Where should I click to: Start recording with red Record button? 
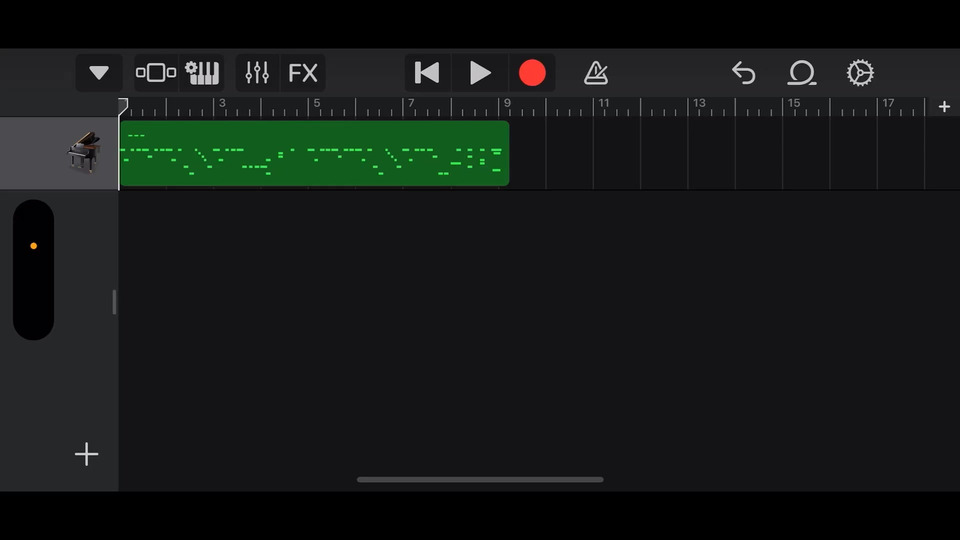[532, 73]
